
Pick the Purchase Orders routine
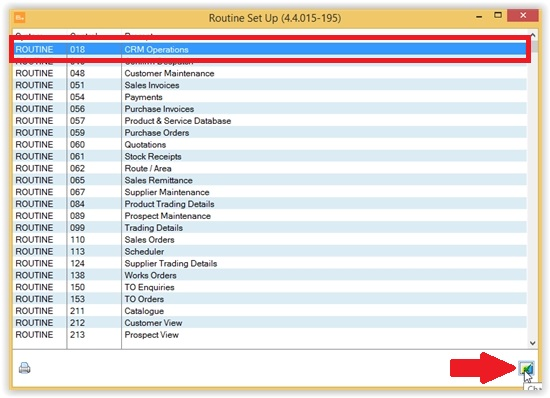pyautogui.click(x=269, y=133)
